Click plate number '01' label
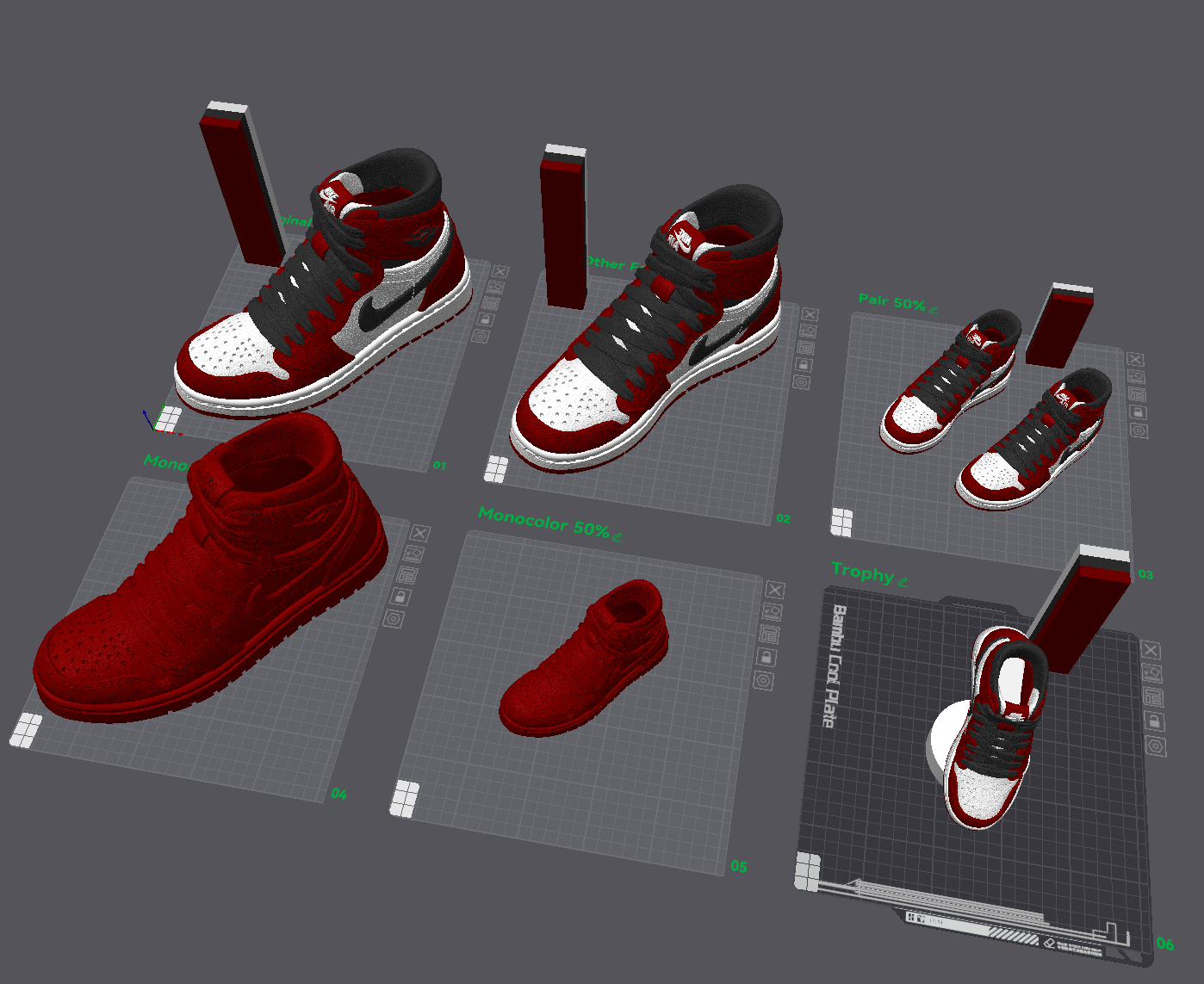Image resolution: width=1204 pixels, height=984 pixels. coord(439,466)
